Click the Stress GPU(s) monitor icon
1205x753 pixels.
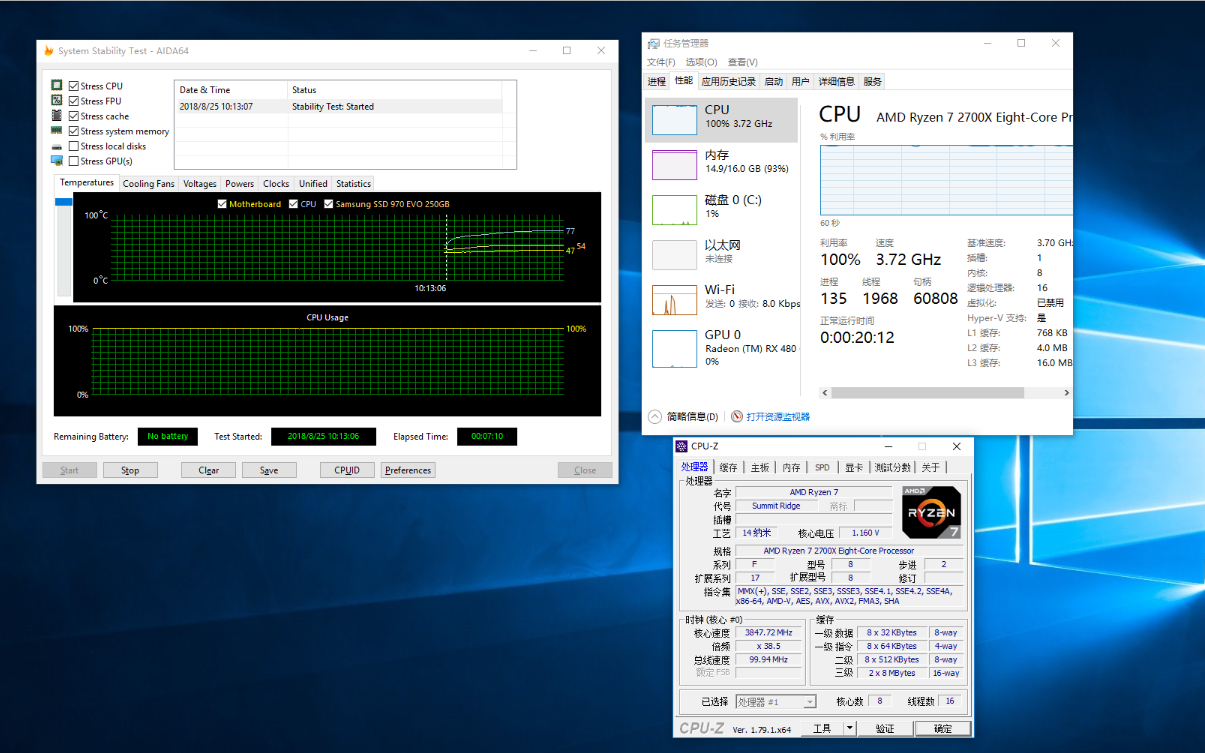click(57, 161)
